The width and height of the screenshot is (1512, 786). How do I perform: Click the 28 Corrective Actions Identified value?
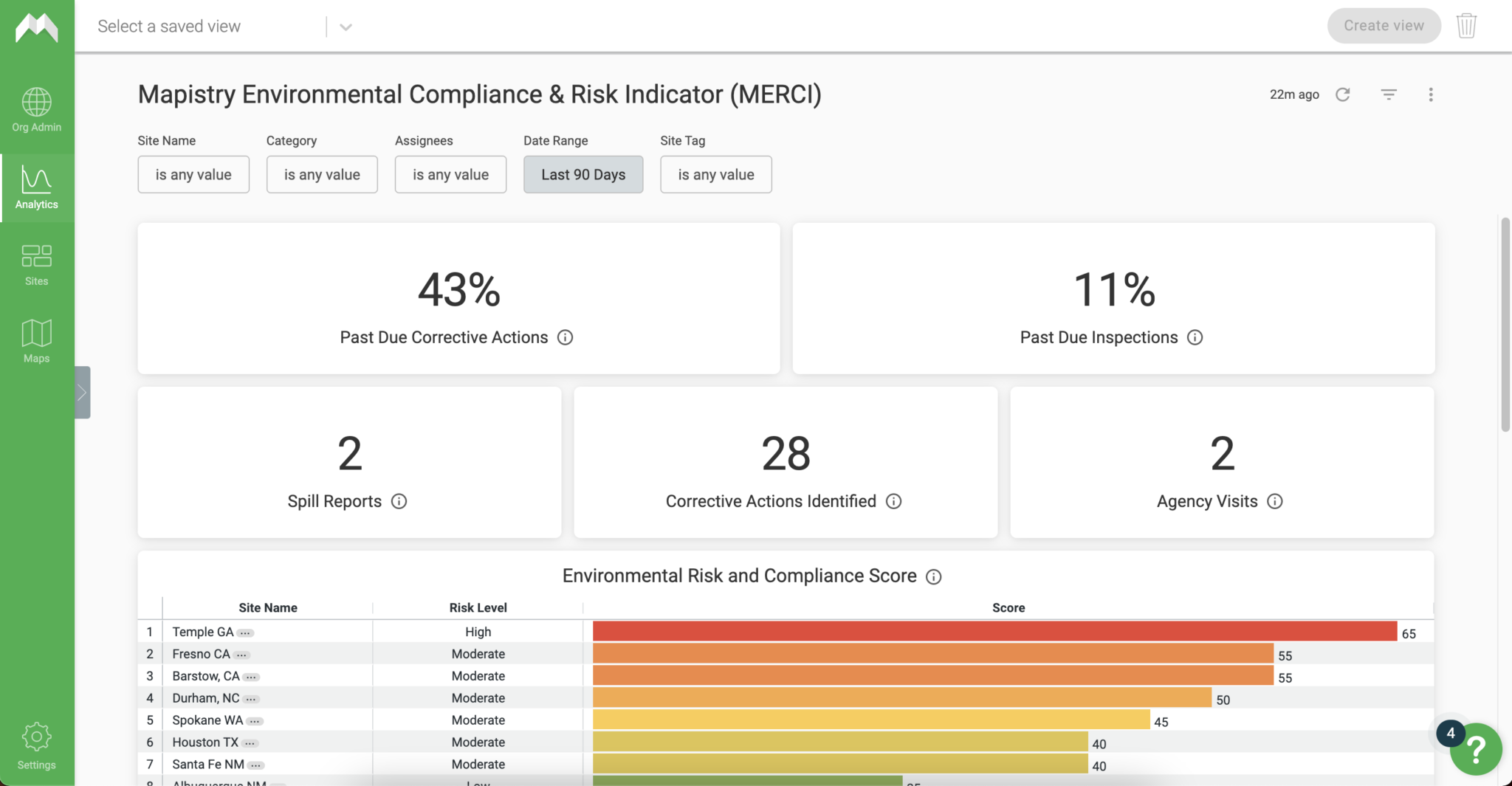pyautogui.click(x=786, y=453)
